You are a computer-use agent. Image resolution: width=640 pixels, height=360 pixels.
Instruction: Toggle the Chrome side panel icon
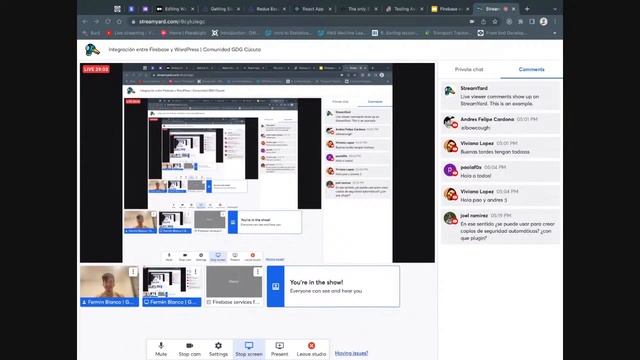[532, 22]
